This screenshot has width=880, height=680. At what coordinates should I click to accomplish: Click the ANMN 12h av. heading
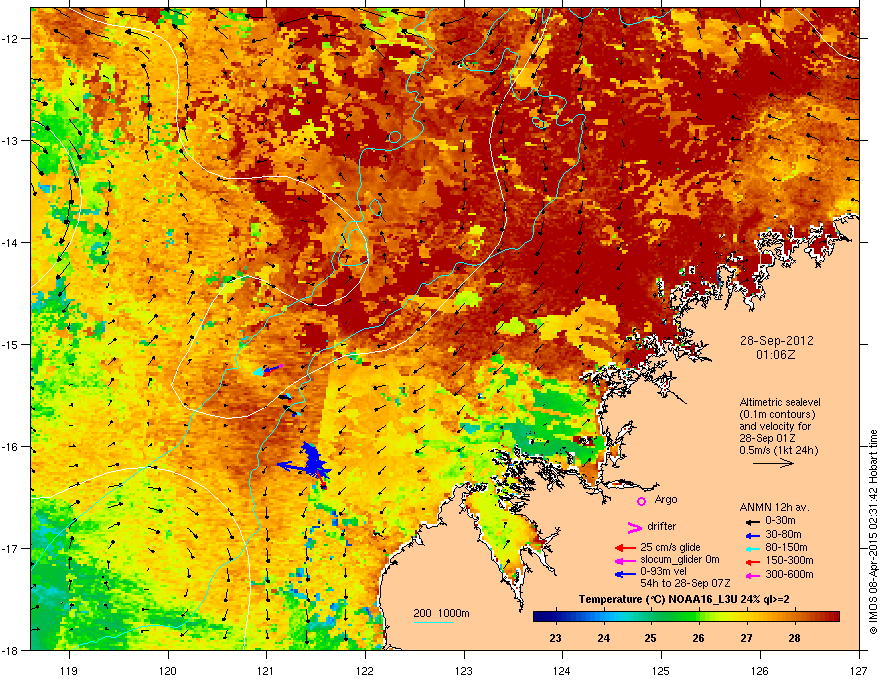pos(774,508)
